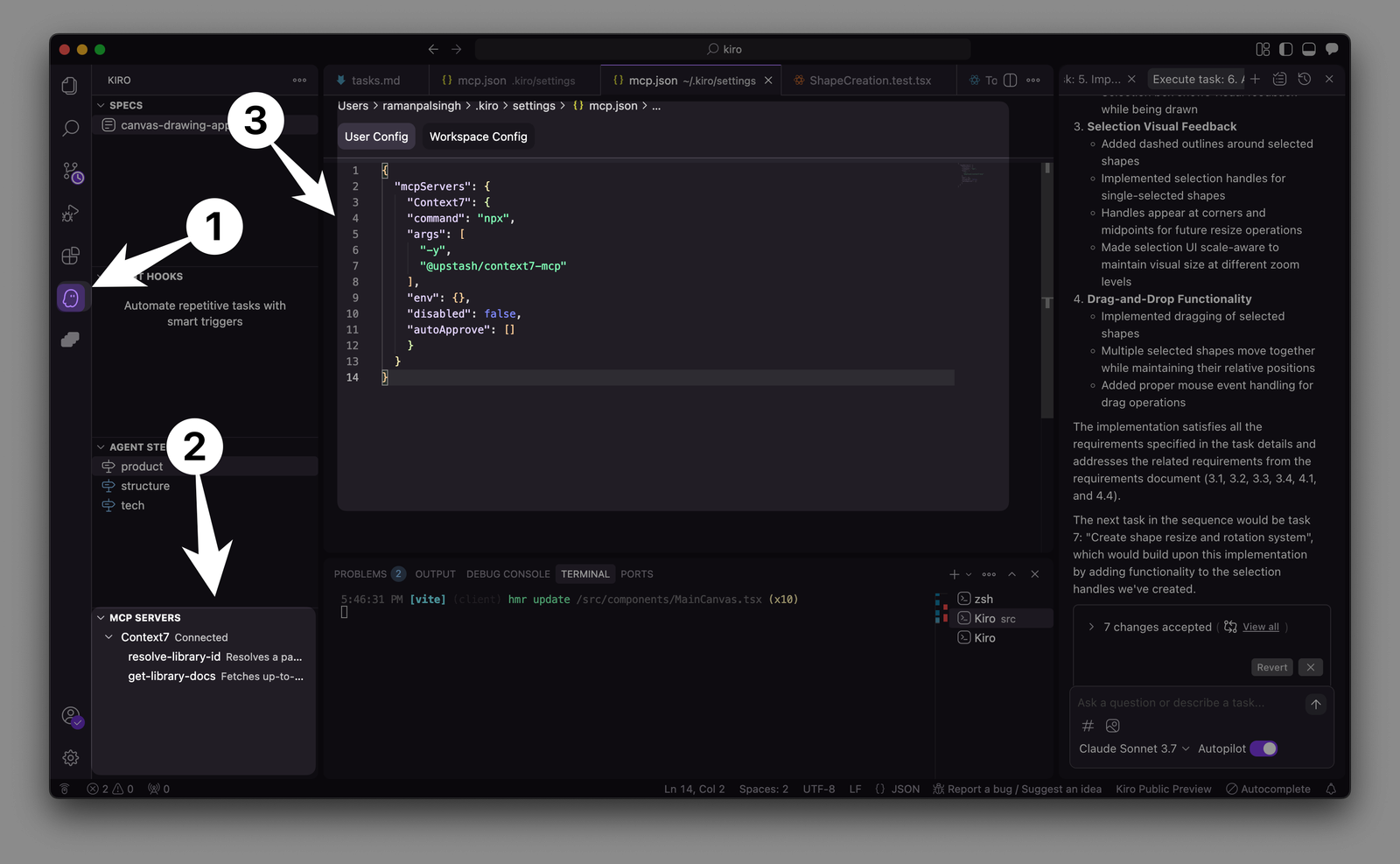Open the Accounts icon with sync badge
1400x864 pixels.
[70, 715]
